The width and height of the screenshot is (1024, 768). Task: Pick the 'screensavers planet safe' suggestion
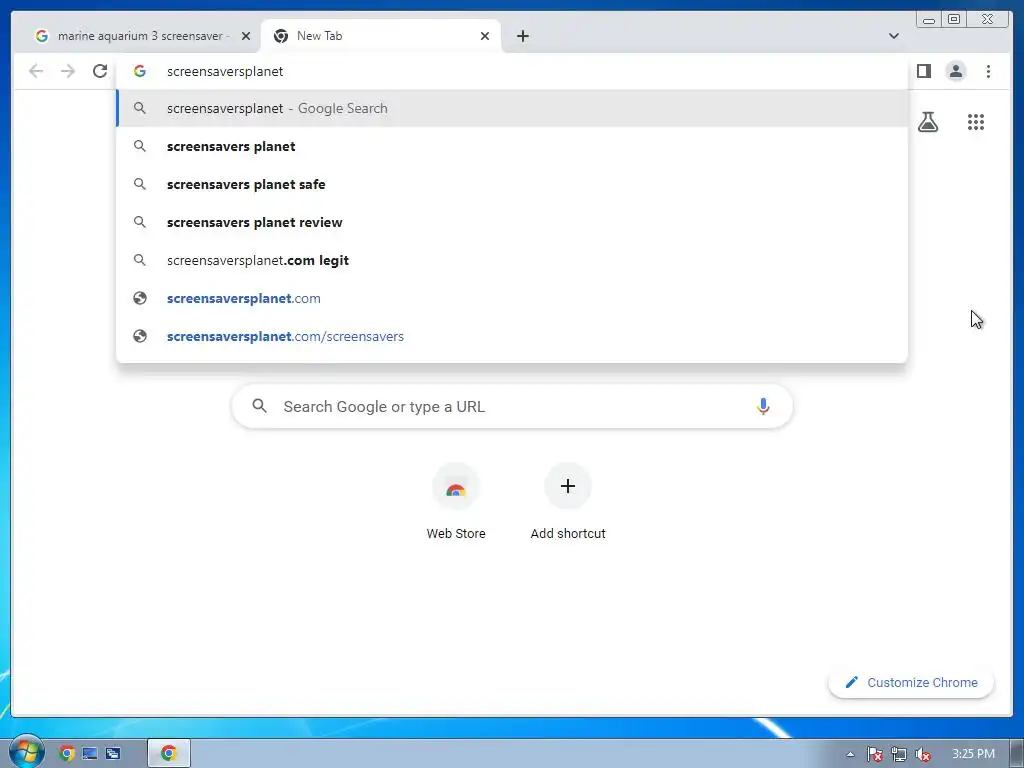pos(512,184)
